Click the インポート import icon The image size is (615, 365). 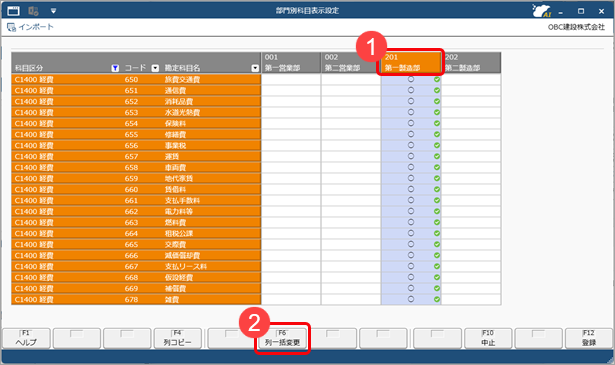point(11,27)
